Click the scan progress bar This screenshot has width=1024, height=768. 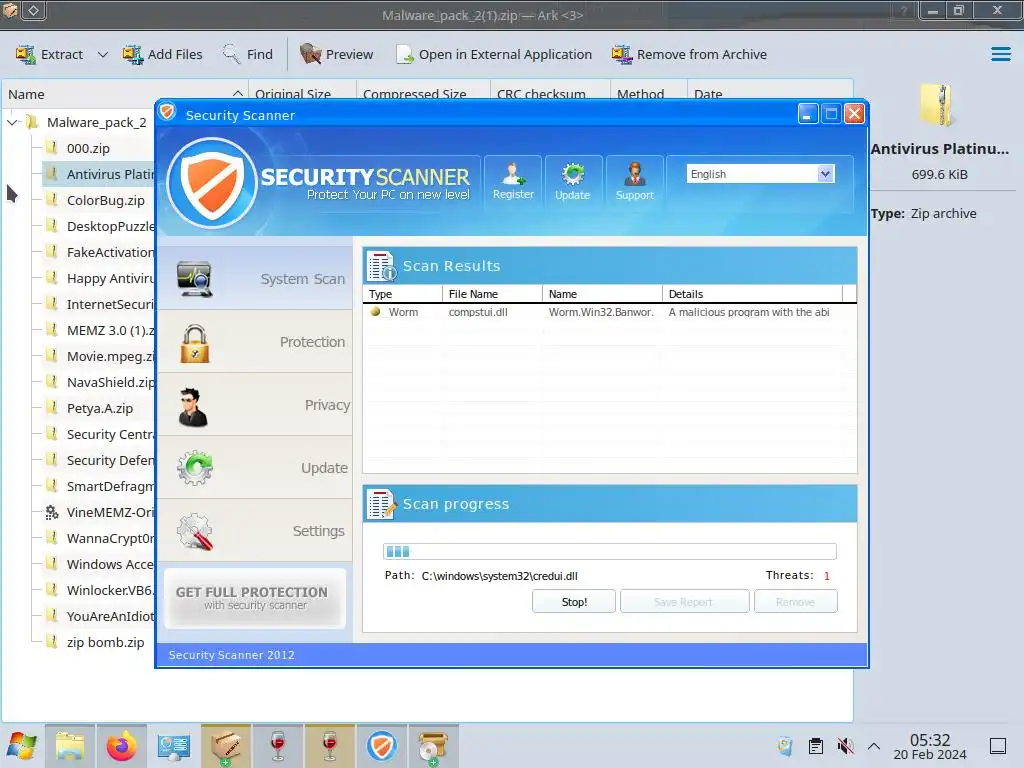pos(609,551)
